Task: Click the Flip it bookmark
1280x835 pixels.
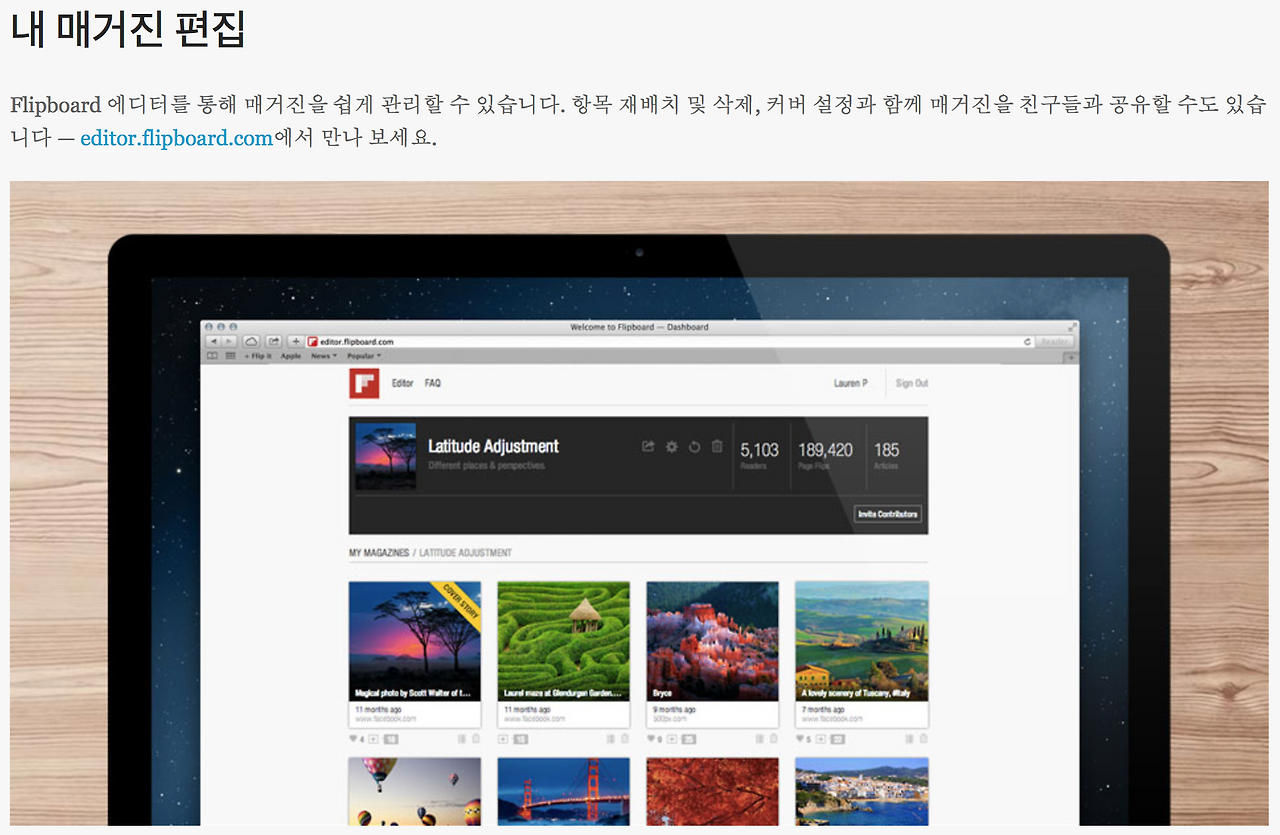Action: (258, 356)
